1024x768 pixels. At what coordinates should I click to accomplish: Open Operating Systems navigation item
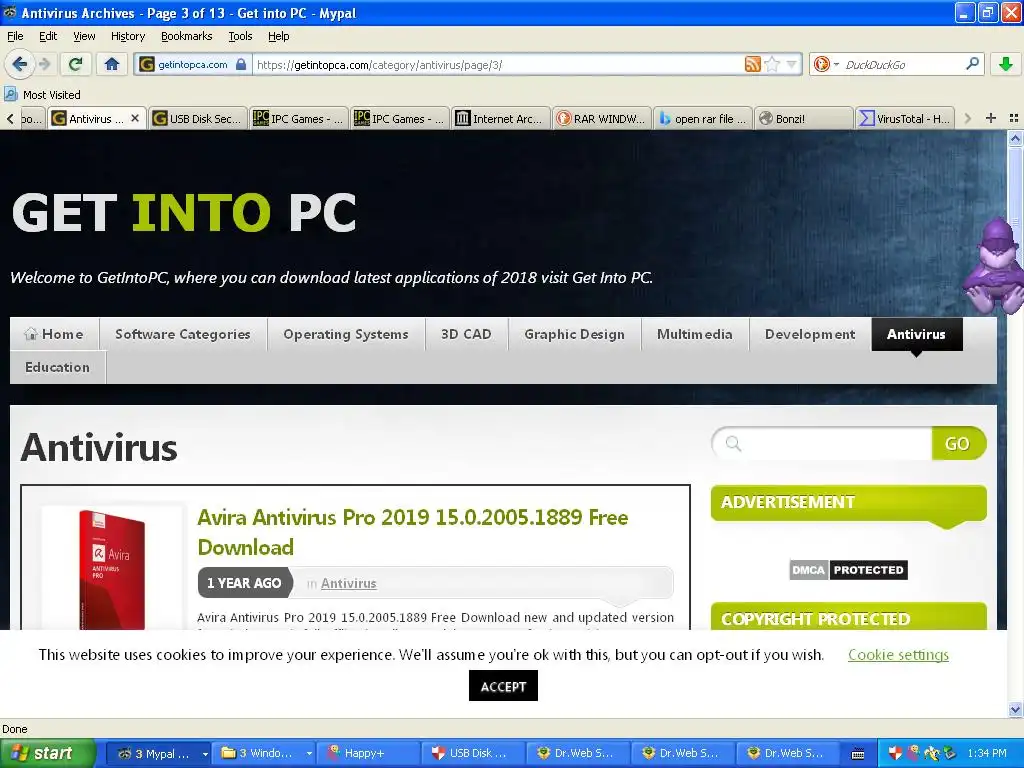pyautogui.click(x=345, y=334)
